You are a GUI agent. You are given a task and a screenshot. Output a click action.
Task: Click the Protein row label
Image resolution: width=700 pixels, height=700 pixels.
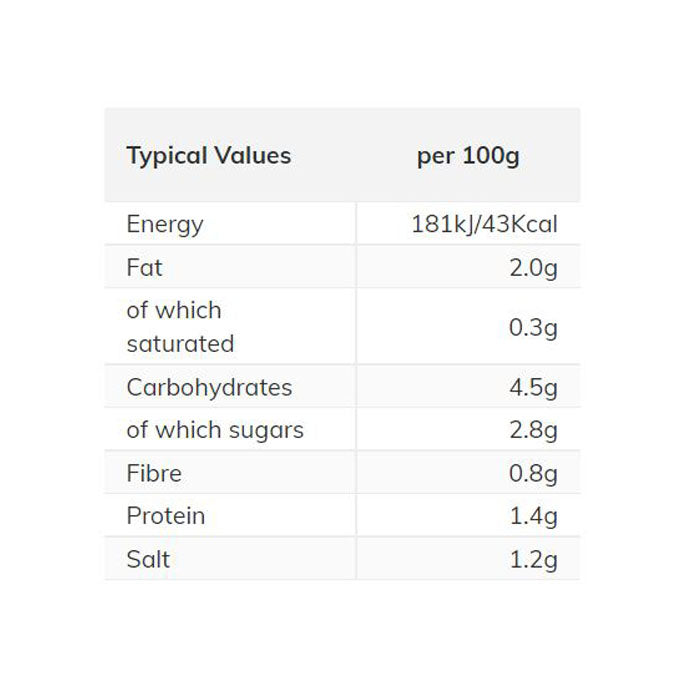pyautogui.click(x=165, y=516)
